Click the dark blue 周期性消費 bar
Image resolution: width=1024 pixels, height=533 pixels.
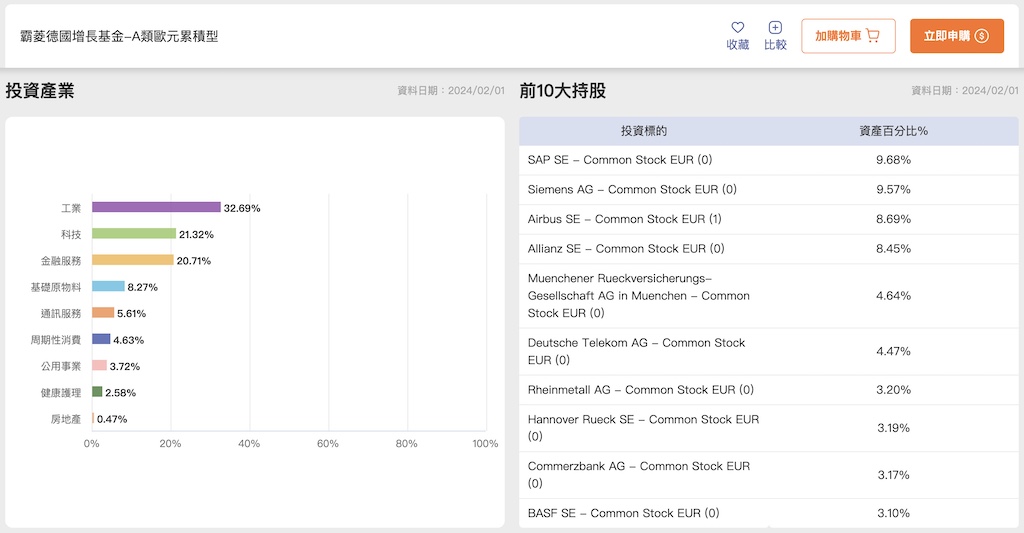click(x=101, y=339)
